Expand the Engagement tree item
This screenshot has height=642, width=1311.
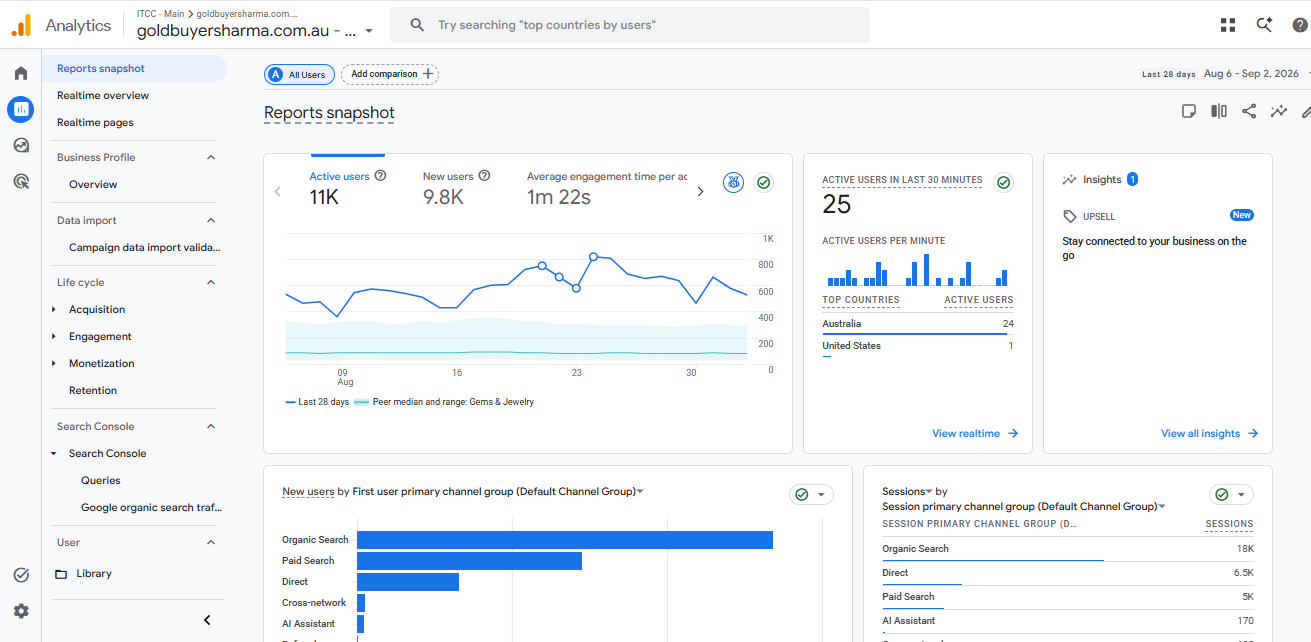tap(54, 337)
